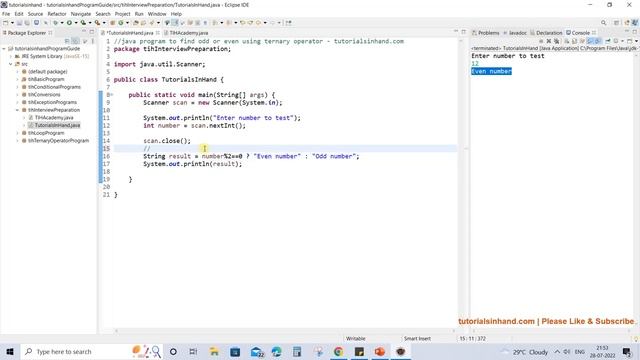Click Remove All Terminated Launches icon
This screenshot has height=360, width=640.
(556, 41)
